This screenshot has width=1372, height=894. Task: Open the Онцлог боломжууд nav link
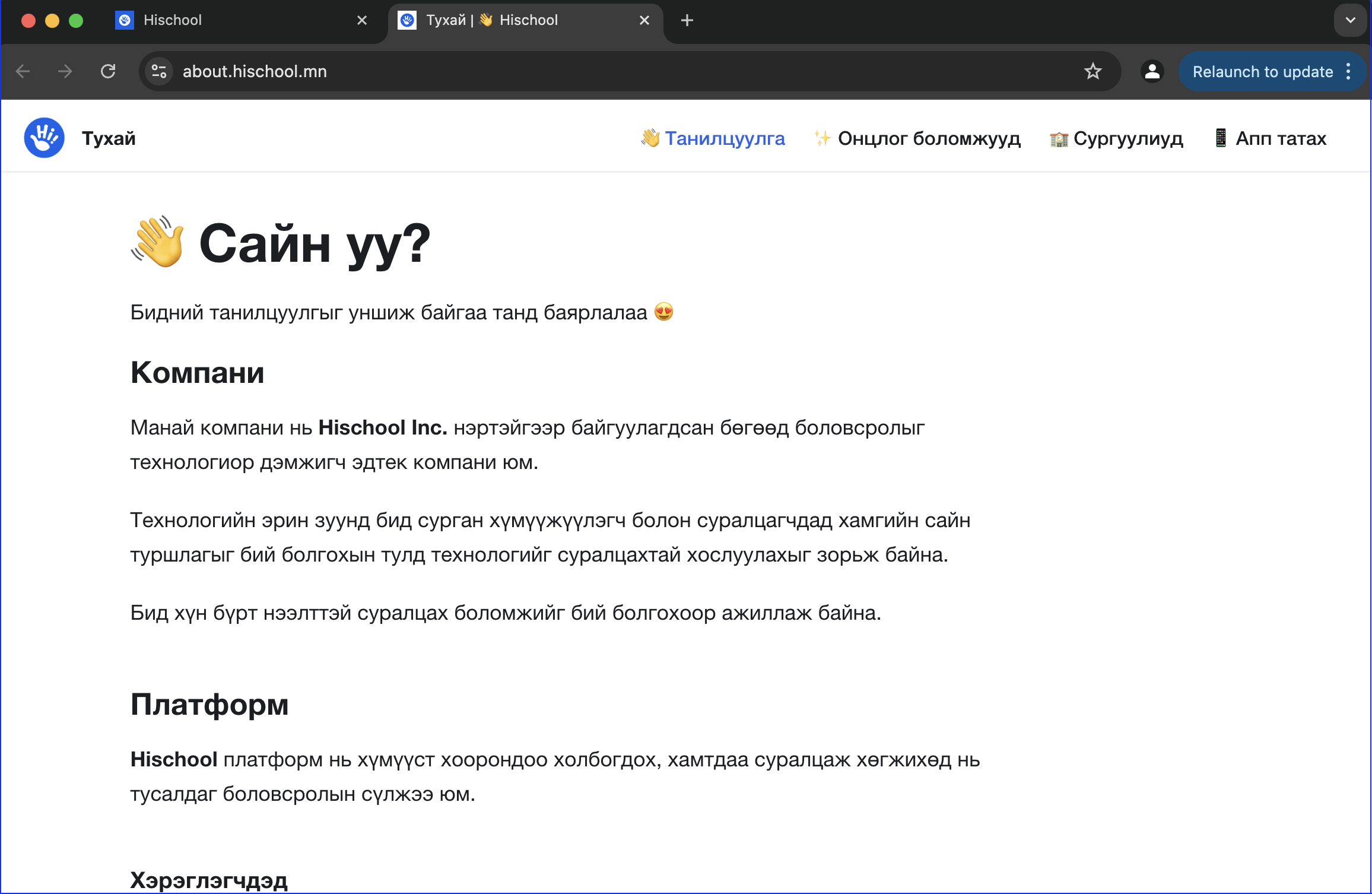pyautogui.click(x=928, y=138)
